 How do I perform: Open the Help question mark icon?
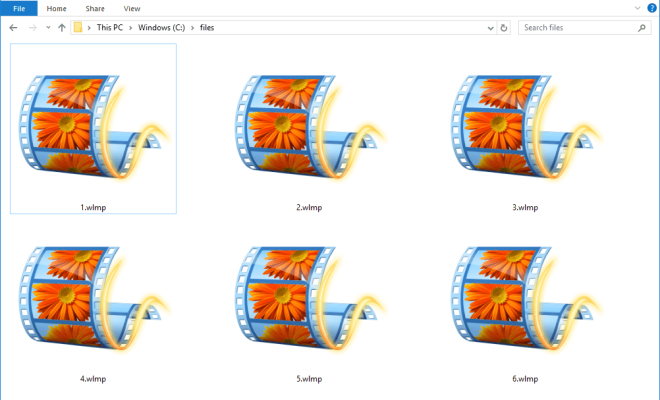click(x=652, y=8)
